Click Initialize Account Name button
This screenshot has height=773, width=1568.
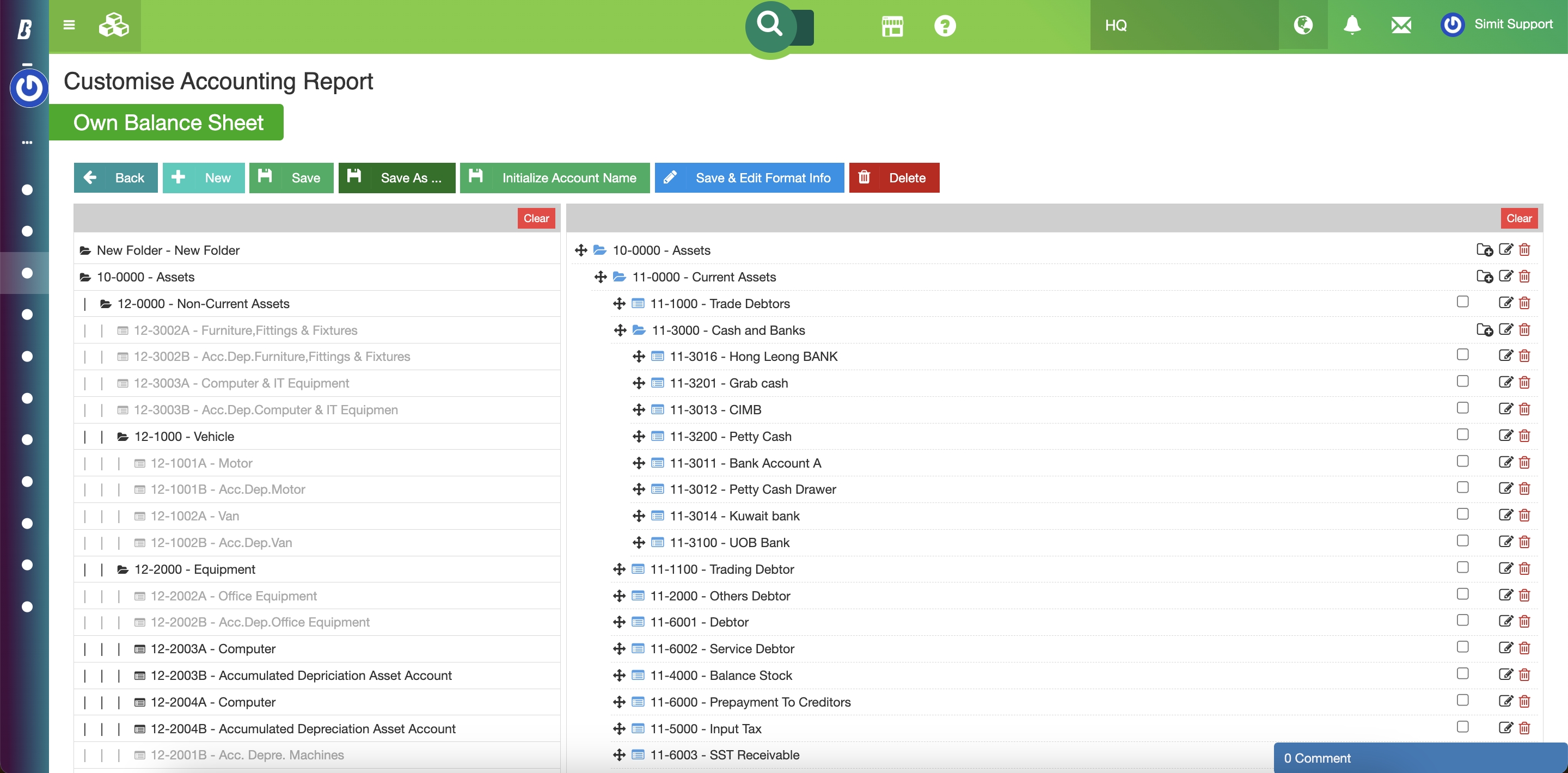(555, 177)
